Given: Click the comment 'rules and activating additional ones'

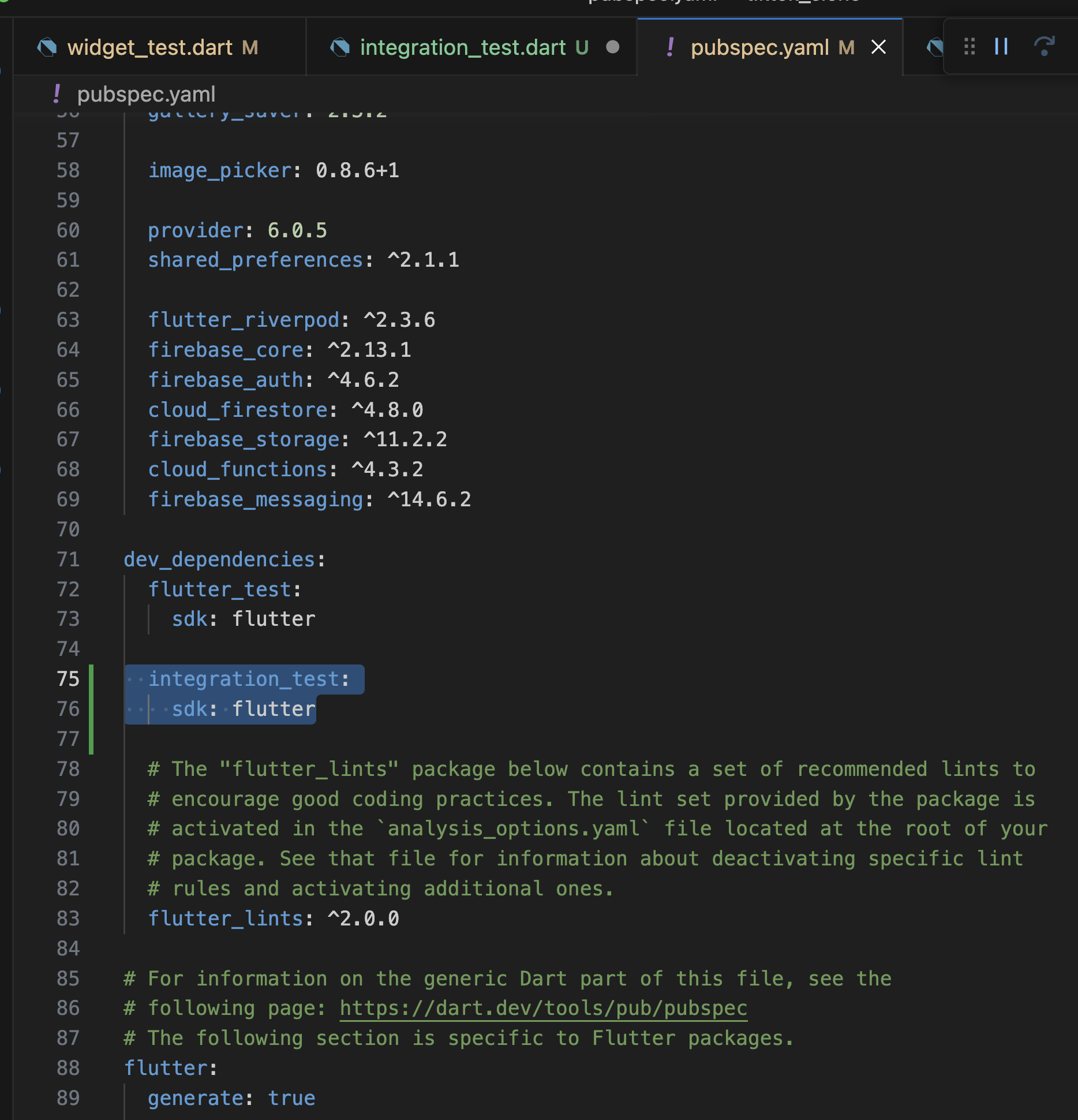Looking at the screenshot, I should click(x=381, y=888).
